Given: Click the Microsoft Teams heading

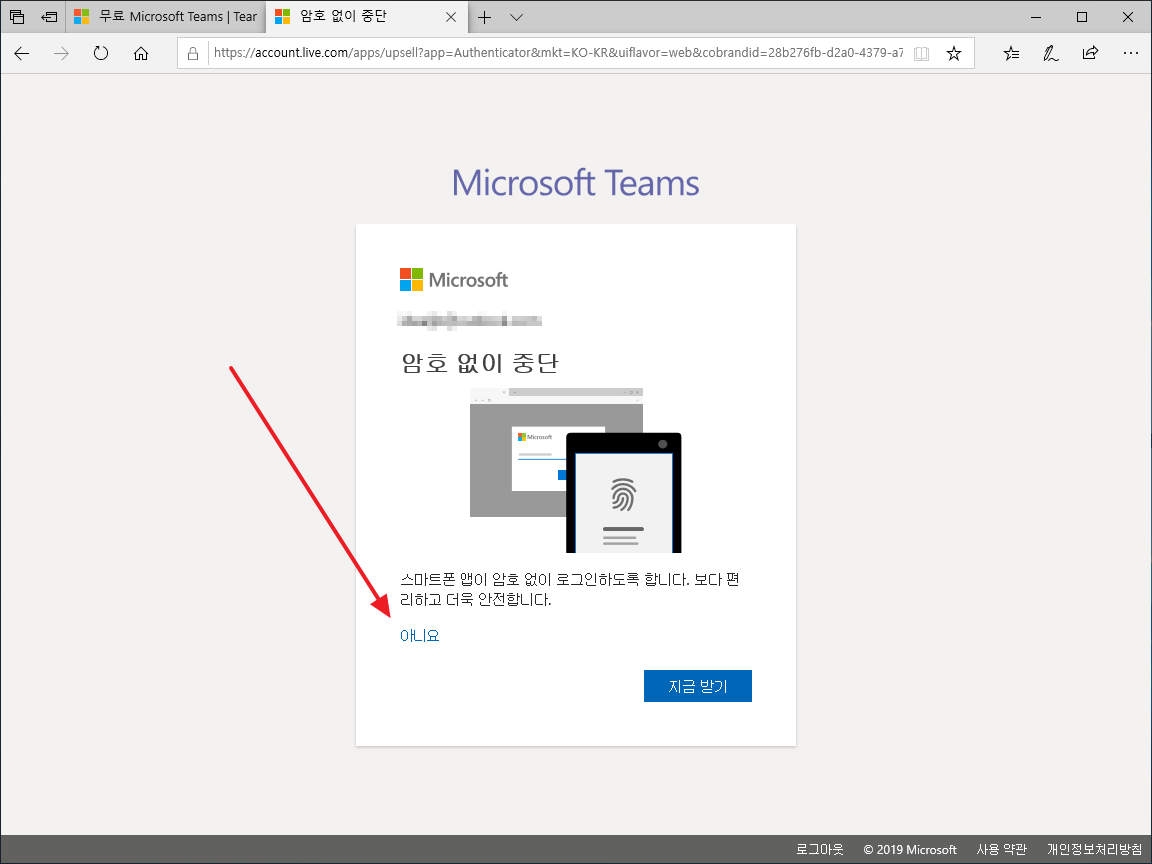Looking at the screenshot, I should 575,183.
